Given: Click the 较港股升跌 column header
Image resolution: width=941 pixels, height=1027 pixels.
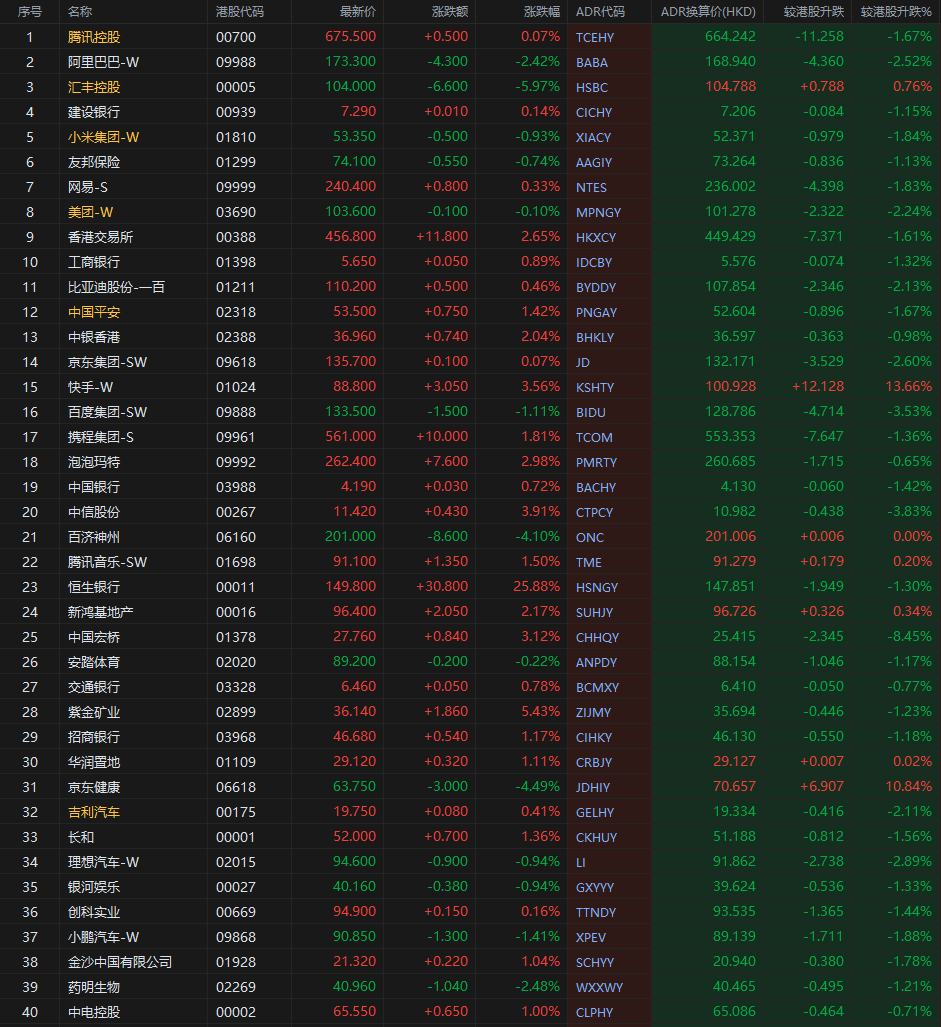Looking at the screenshot, I should click(814, 12).
